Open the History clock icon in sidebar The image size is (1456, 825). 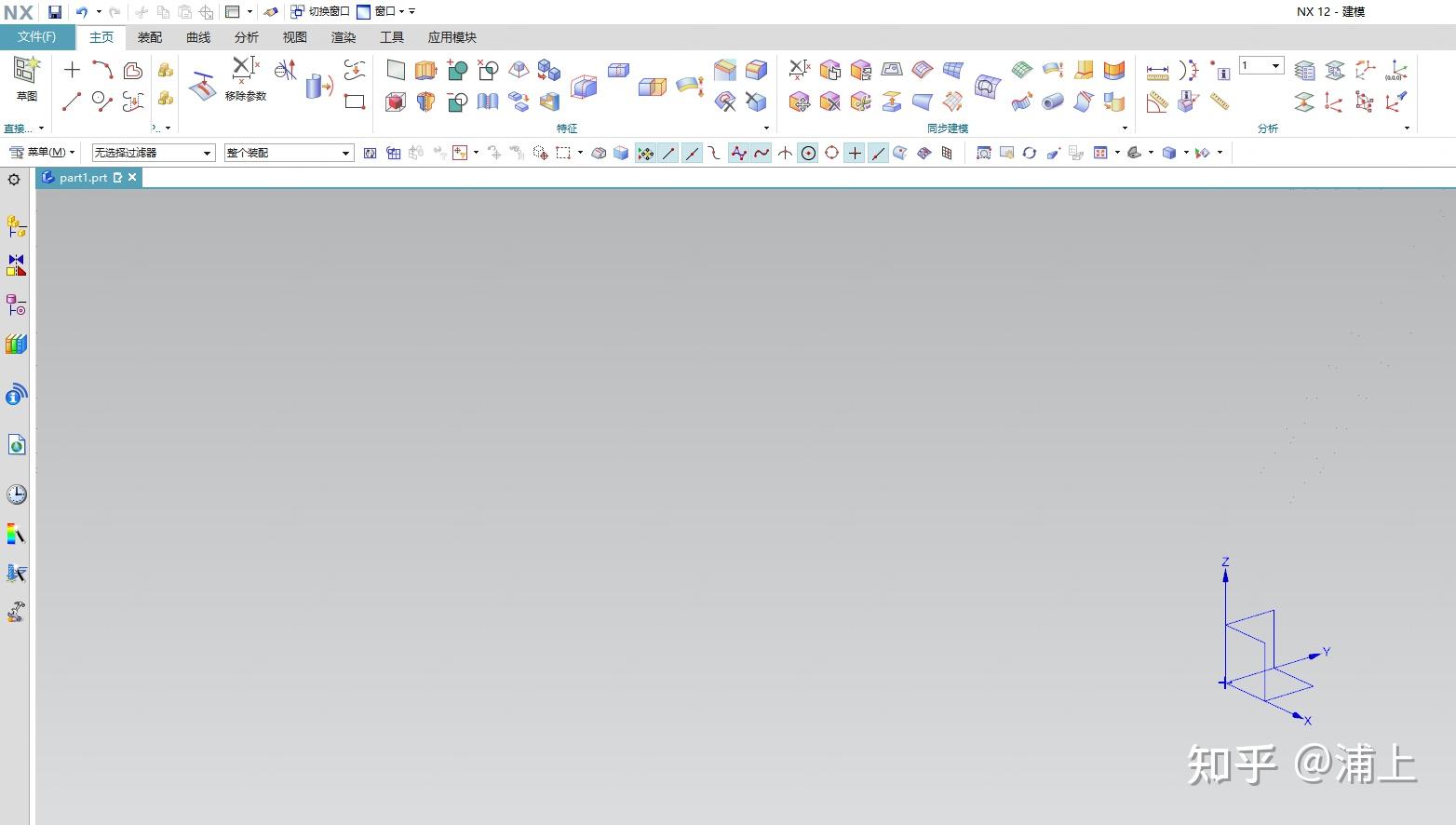[16, 494]
